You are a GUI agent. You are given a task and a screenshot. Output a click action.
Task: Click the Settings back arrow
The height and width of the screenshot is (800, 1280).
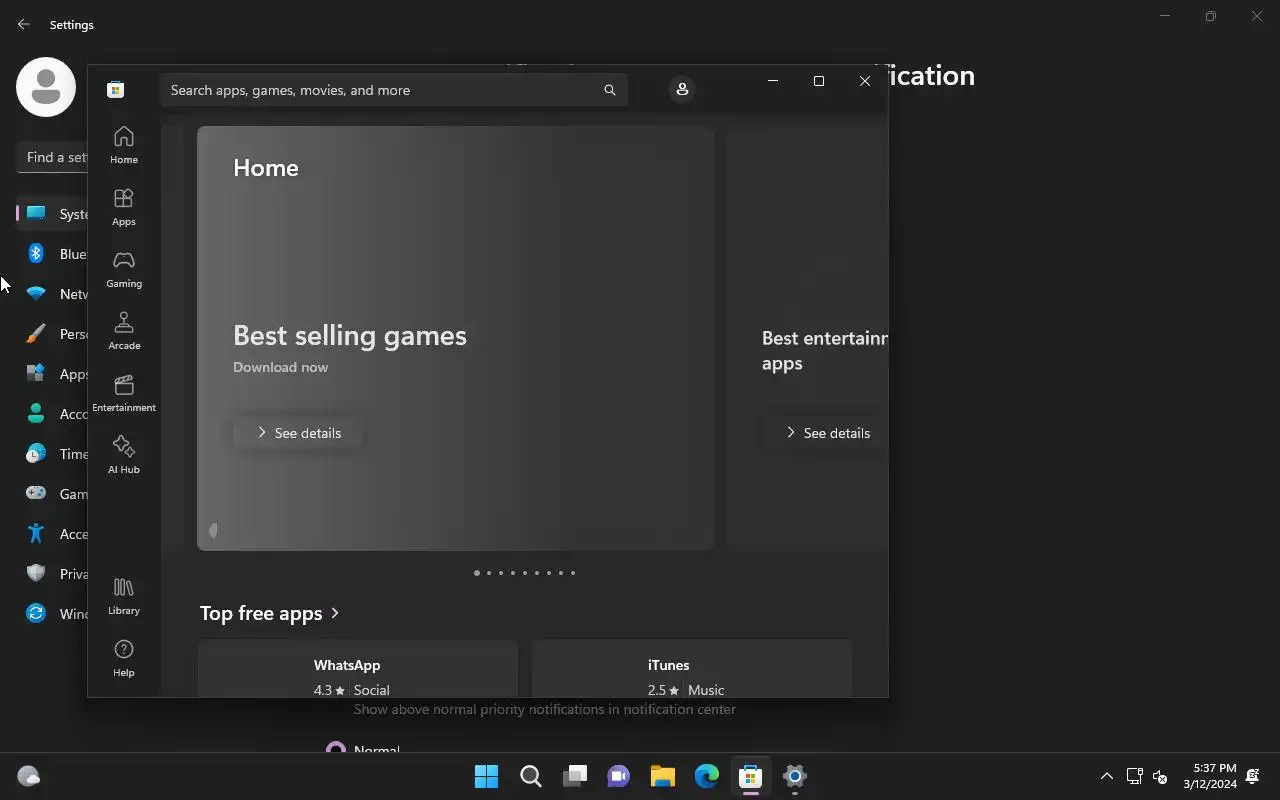24,24
